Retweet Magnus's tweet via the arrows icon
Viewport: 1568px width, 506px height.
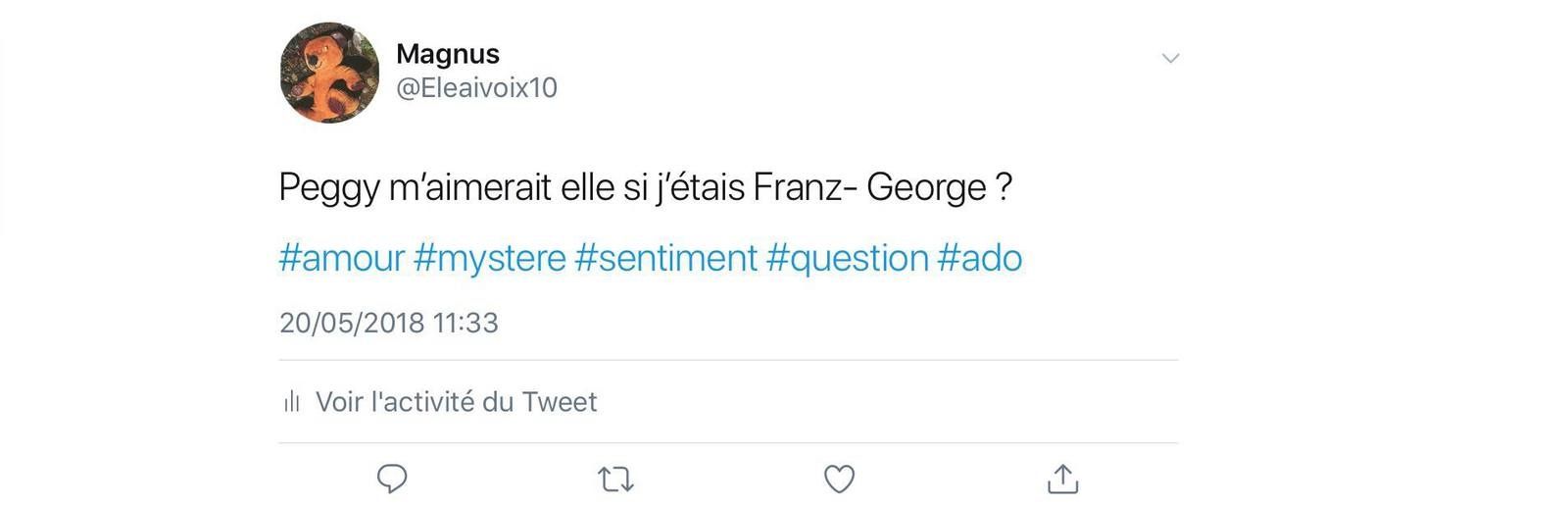(615, 480)
